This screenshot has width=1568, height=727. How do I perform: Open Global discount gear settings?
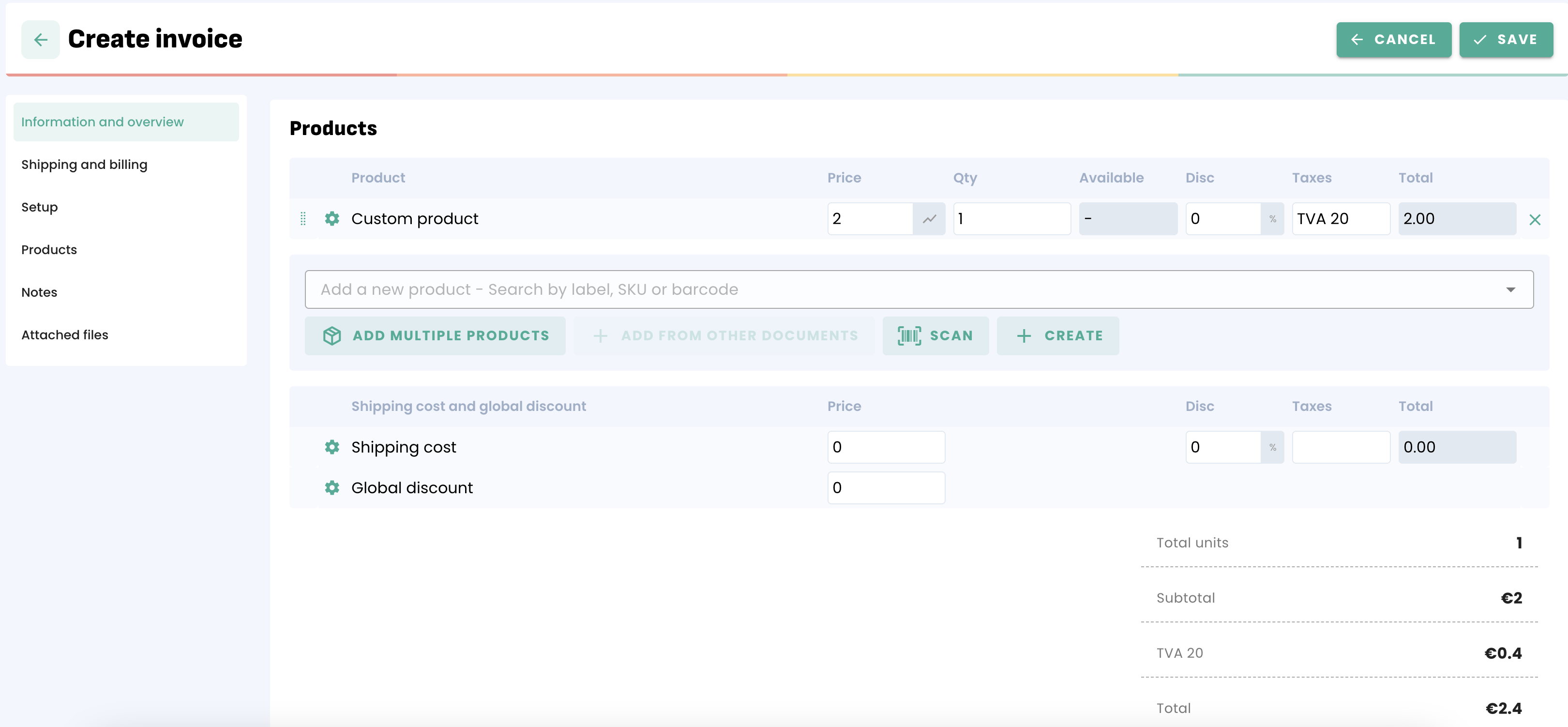(332, 488)
